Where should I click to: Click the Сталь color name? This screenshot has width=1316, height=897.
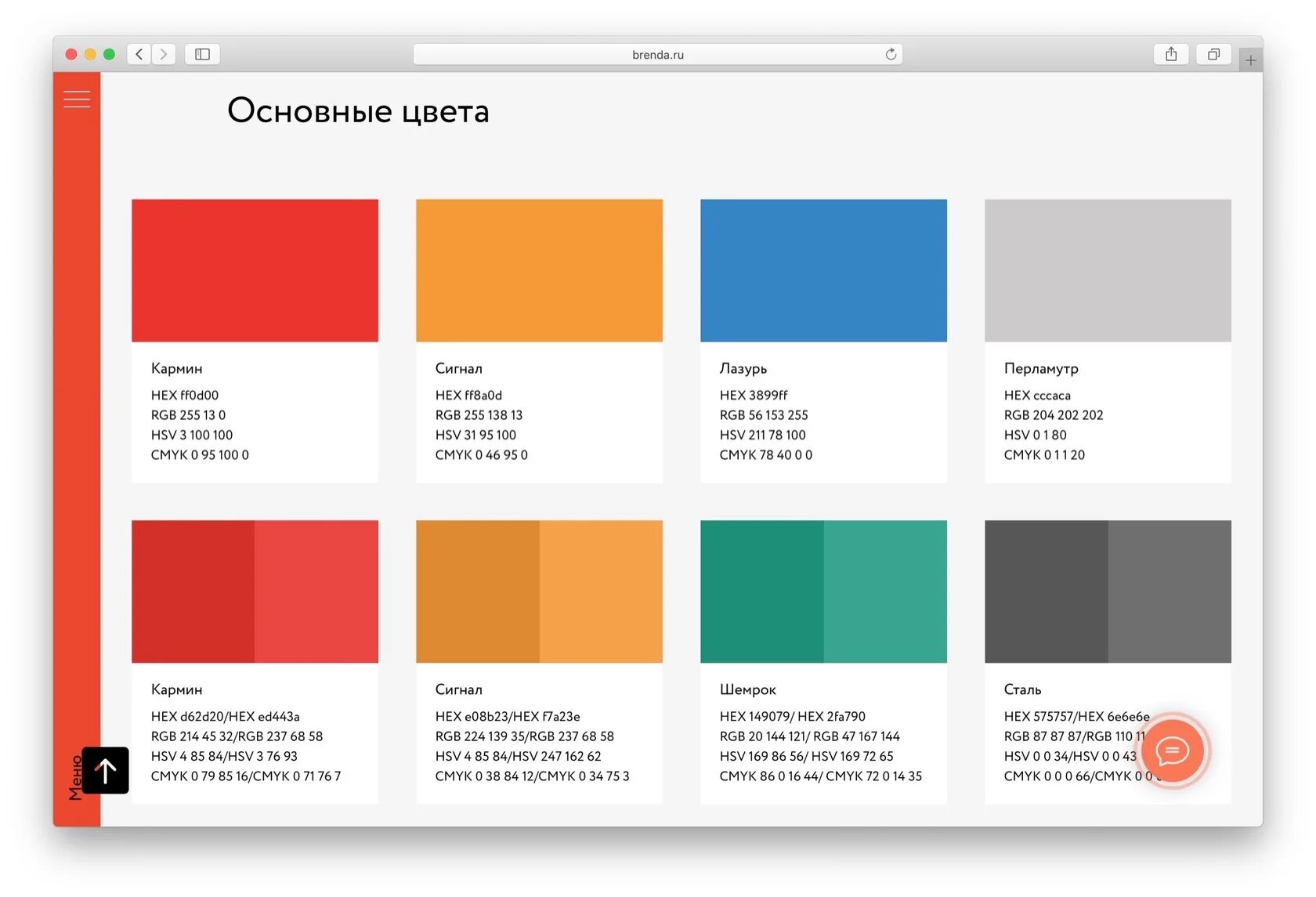click(x=1022, y=689)
